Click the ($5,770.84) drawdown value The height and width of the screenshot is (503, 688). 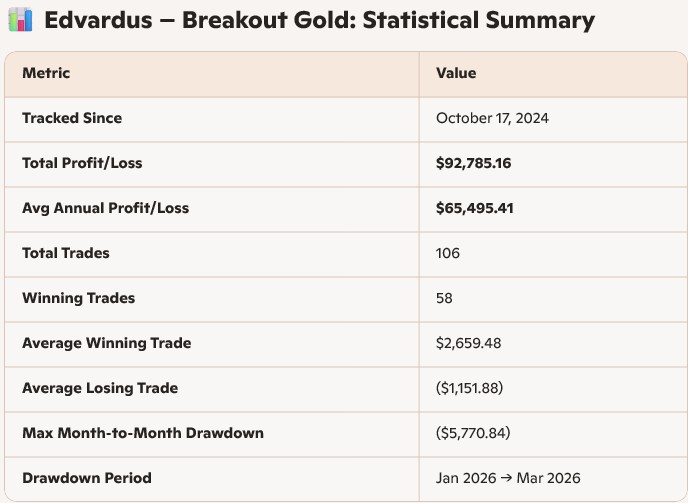(x=476, y=433)
